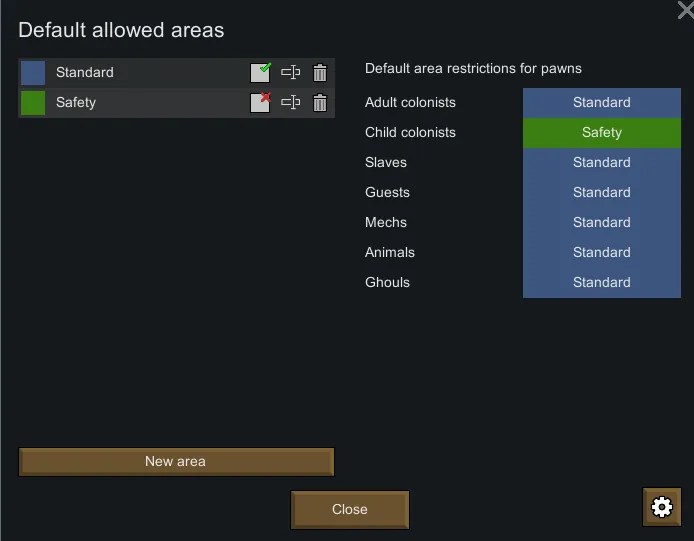Change Mechs default area restriction

coord(601,223)
